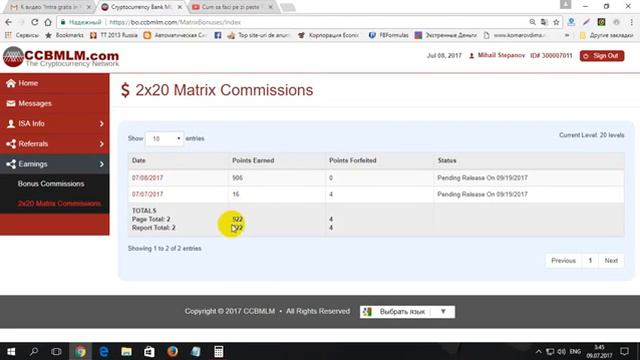Select Bonus Commissions in the sidebar

[51, 184]
